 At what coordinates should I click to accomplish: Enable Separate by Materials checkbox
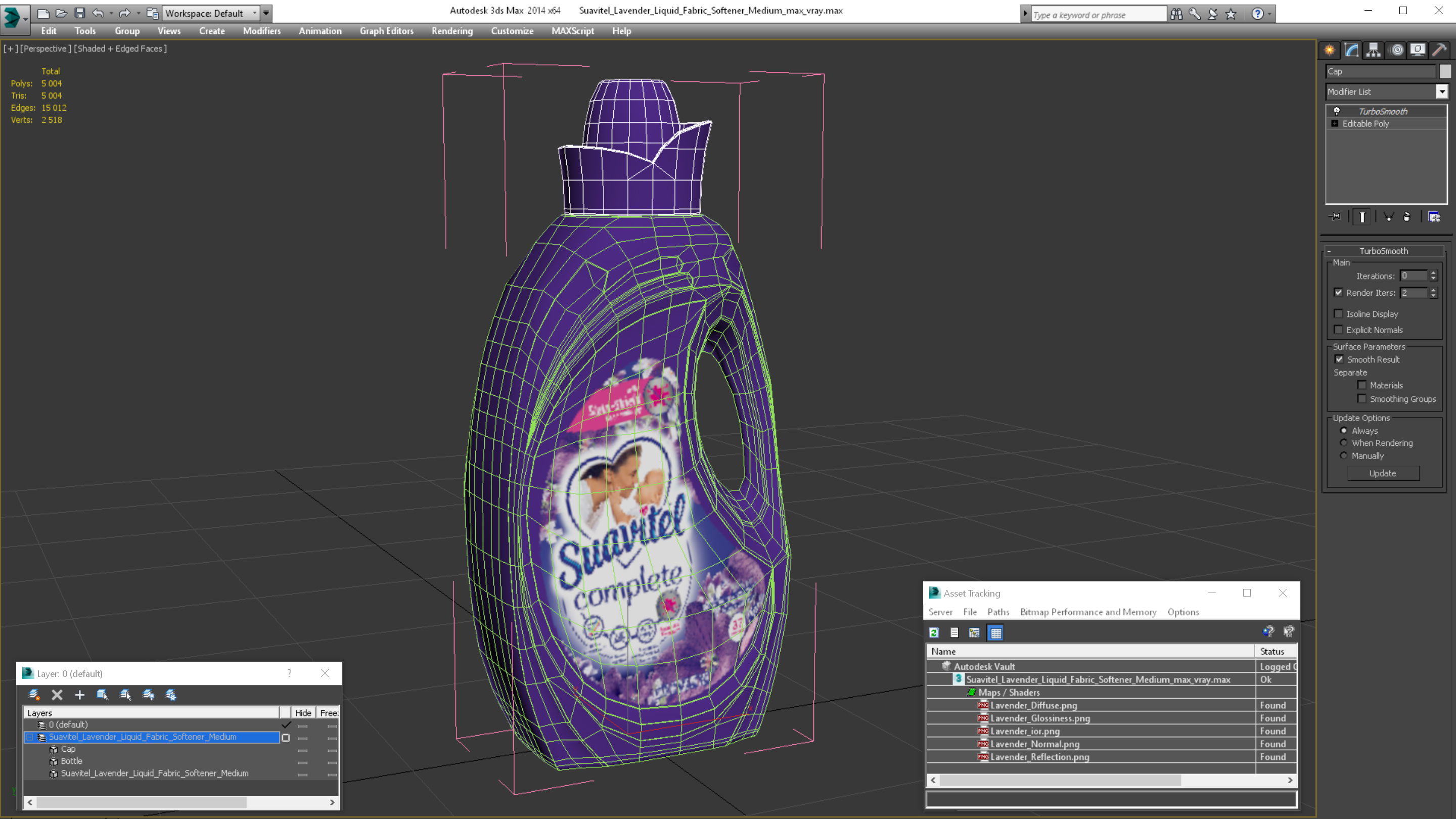click(1362, 385)
